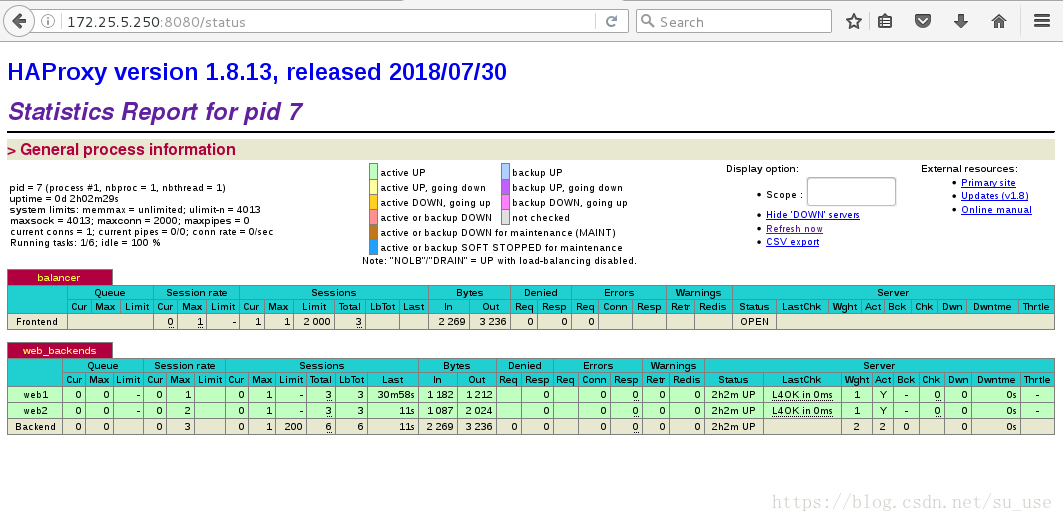This screenshot has width=1063, height=522.
Task: Click the web2 server row name
Action: 35,411
